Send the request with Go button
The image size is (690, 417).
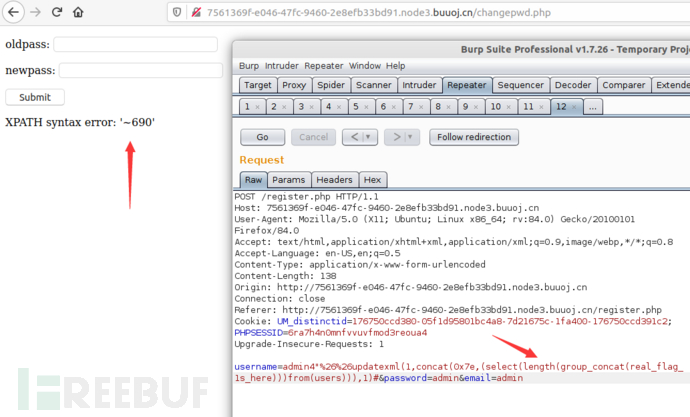(262, 137)
